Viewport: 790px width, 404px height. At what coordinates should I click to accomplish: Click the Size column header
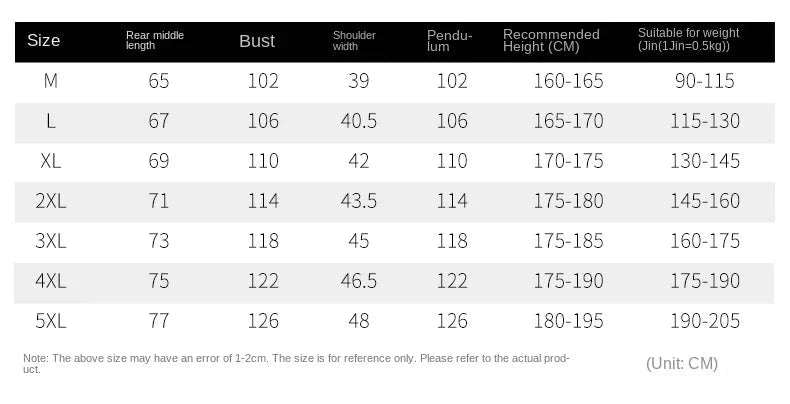[44, 41]
